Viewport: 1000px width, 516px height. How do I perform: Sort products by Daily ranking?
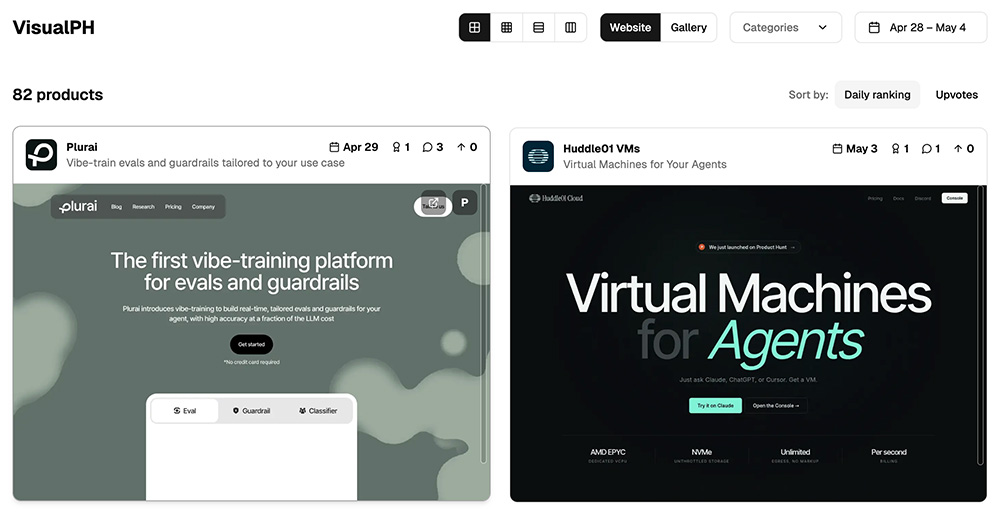point(878,94)
